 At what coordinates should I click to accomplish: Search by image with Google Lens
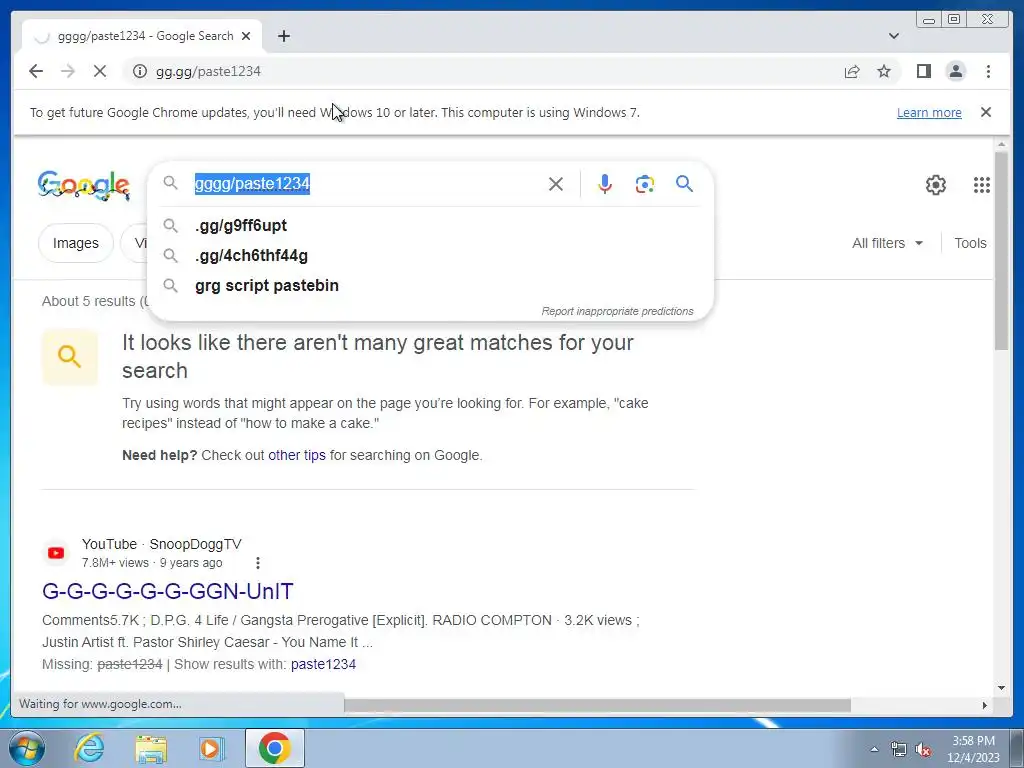coord(645,184)
